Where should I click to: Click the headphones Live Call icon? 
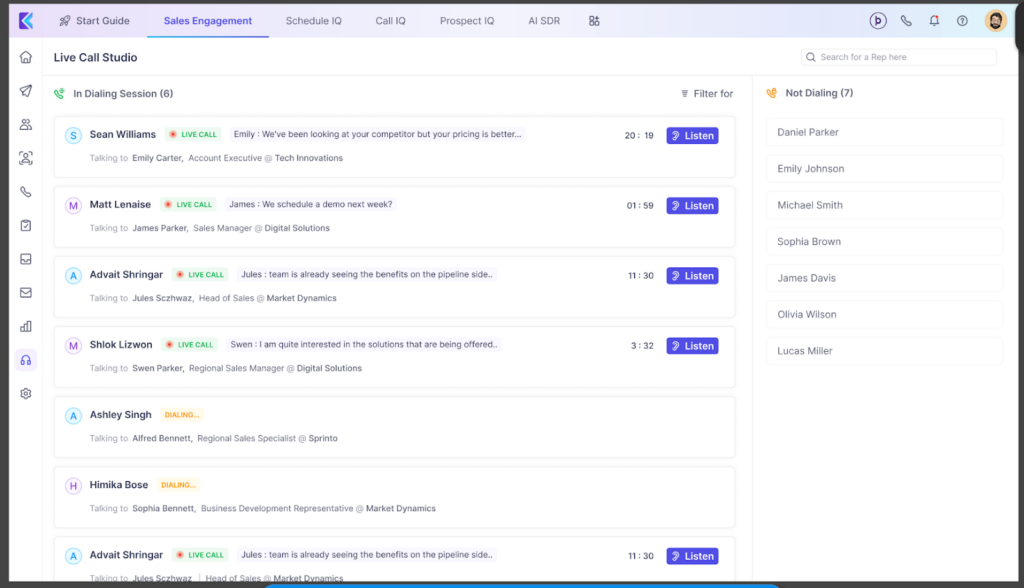(x=26, y=360)
